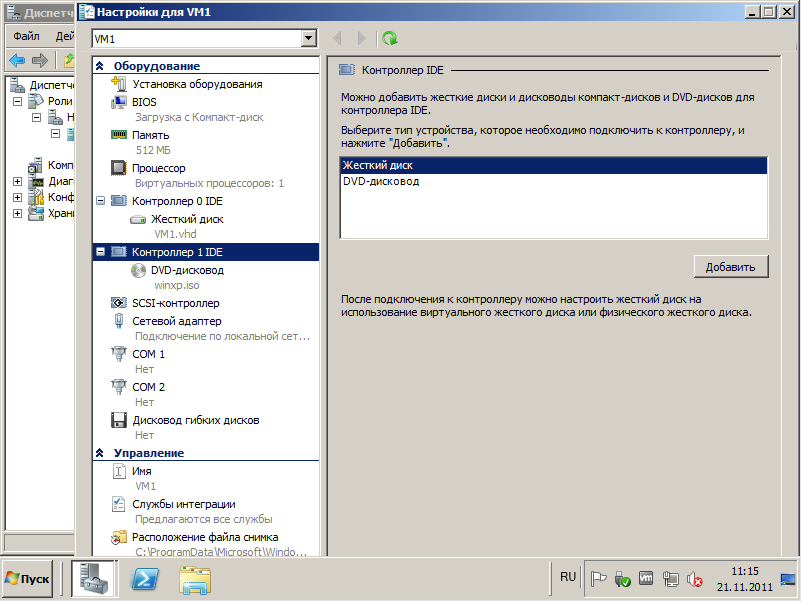The height and width of the screenshot is (602, 802).
Task: Click the Integration Services icon
Action: coord(119,504)
